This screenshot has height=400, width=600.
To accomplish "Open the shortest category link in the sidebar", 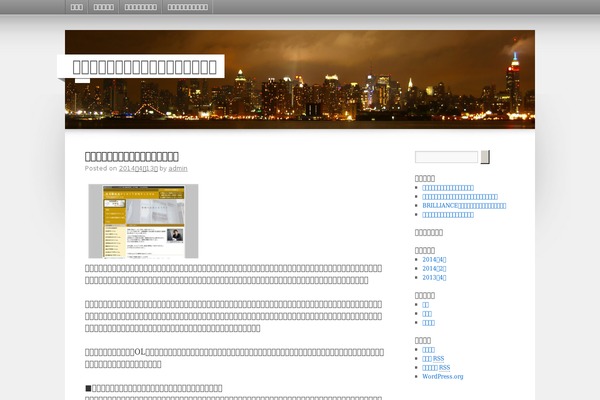I will point(426,305).
